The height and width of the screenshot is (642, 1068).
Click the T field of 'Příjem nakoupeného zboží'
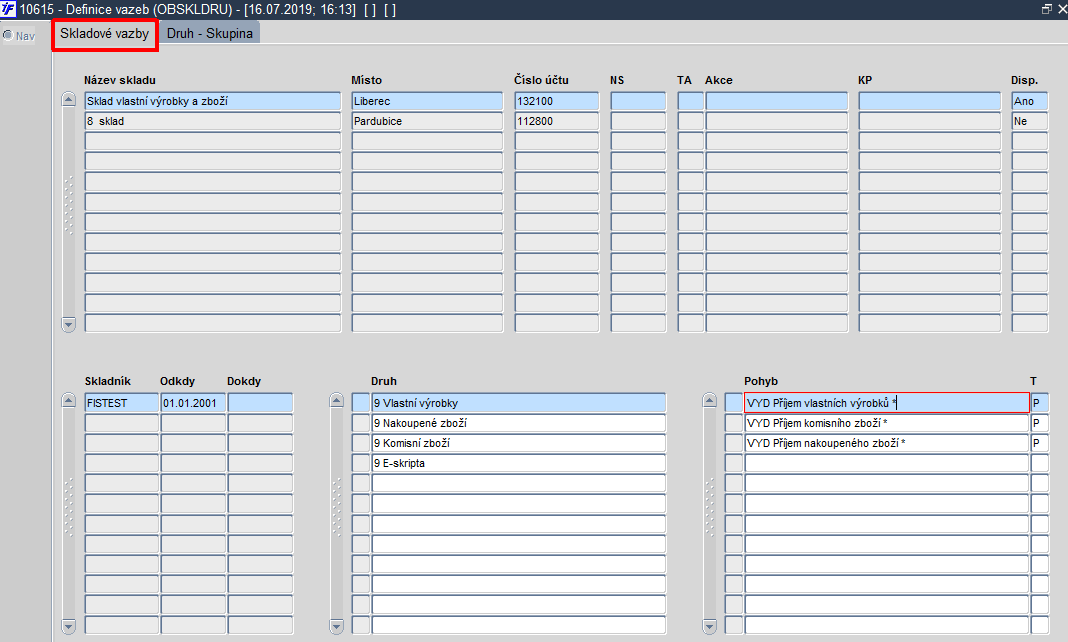(1039, 443)
